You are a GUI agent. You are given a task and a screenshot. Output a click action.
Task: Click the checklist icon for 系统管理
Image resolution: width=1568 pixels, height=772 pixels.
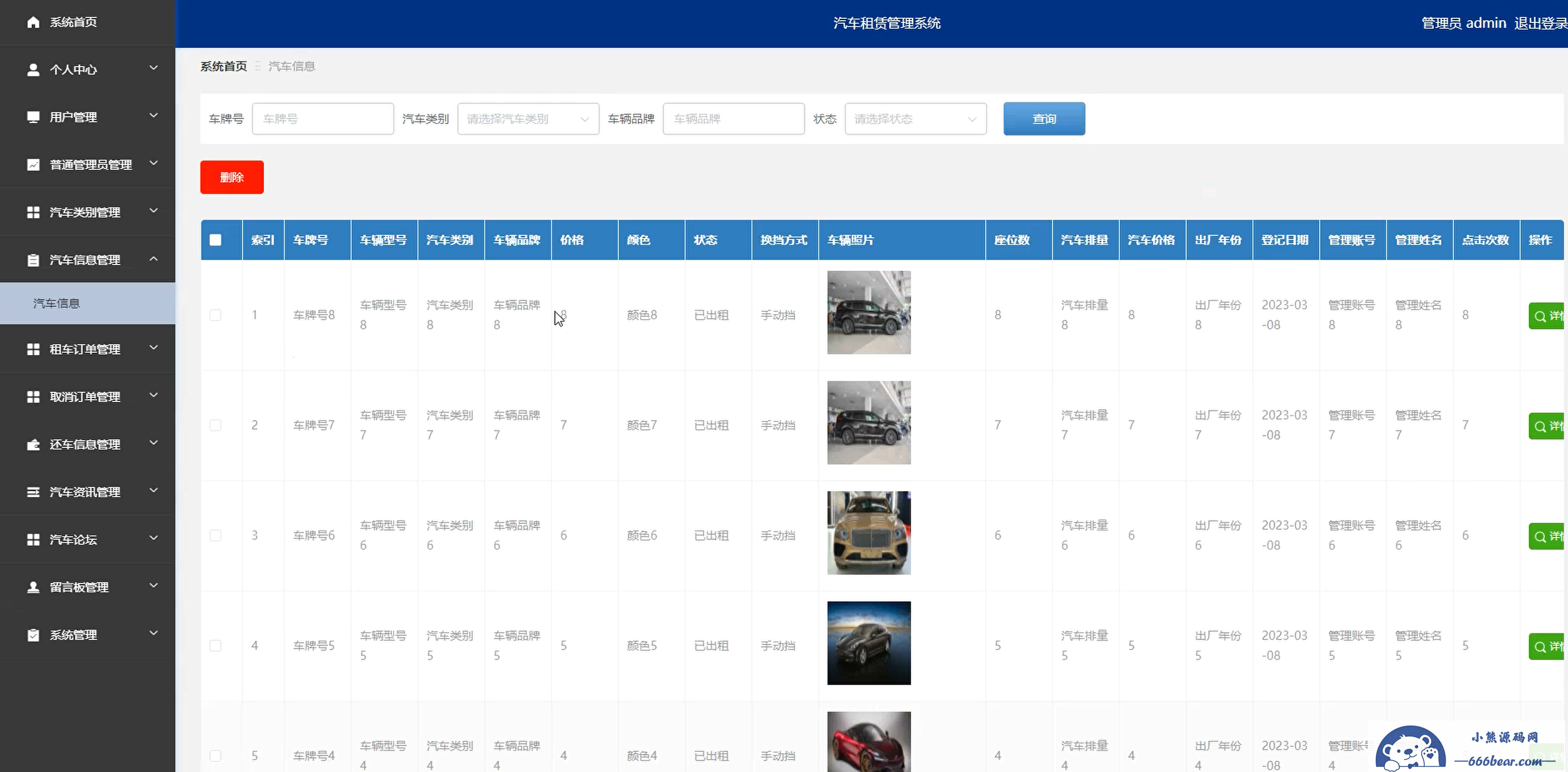click(34, 634)
